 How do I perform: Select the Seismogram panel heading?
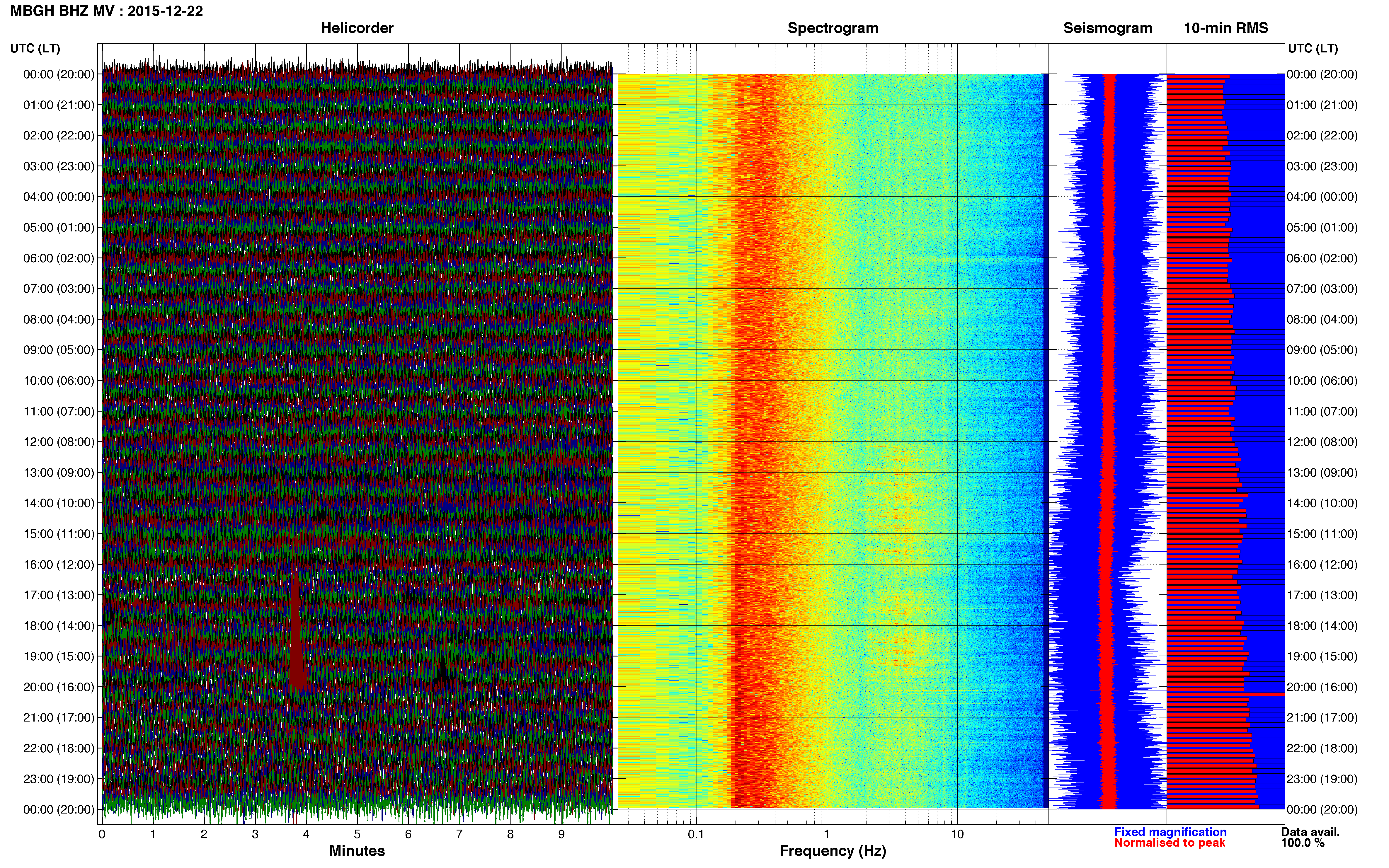[x=1108, y=28]
